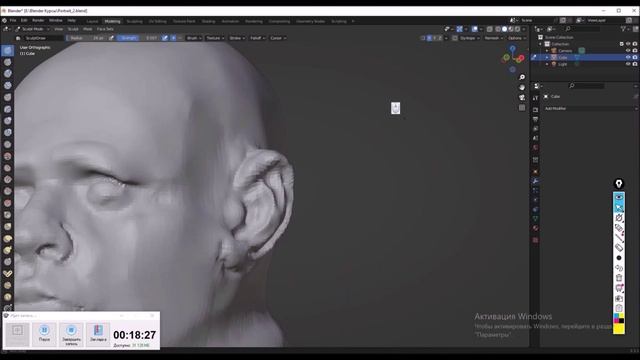Screen dimensions: 640x360
Task: Disable Light in renders camera icon
Action: coord(635,64)
